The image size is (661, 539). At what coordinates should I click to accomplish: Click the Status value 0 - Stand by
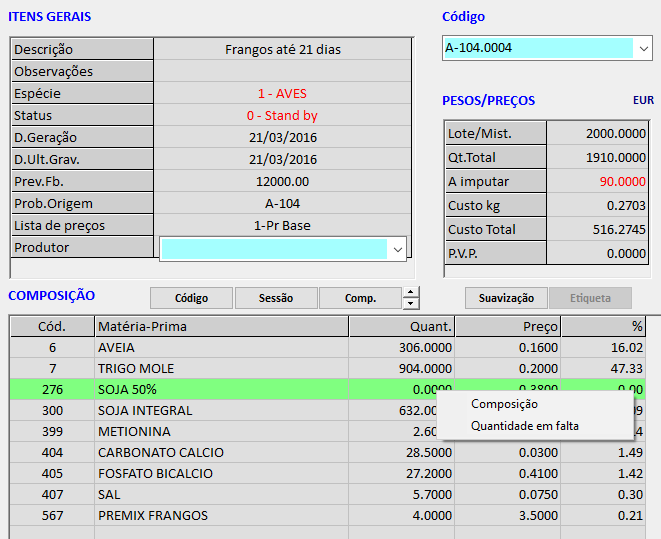click(282, 115)
